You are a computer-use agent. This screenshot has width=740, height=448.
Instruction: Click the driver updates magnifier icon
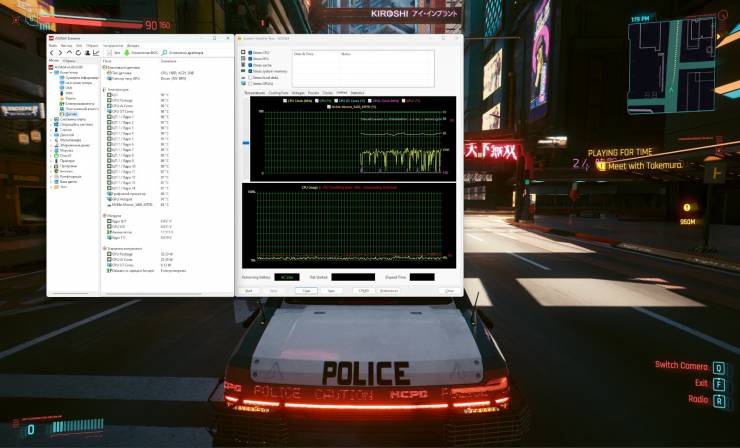coord(164,53)
